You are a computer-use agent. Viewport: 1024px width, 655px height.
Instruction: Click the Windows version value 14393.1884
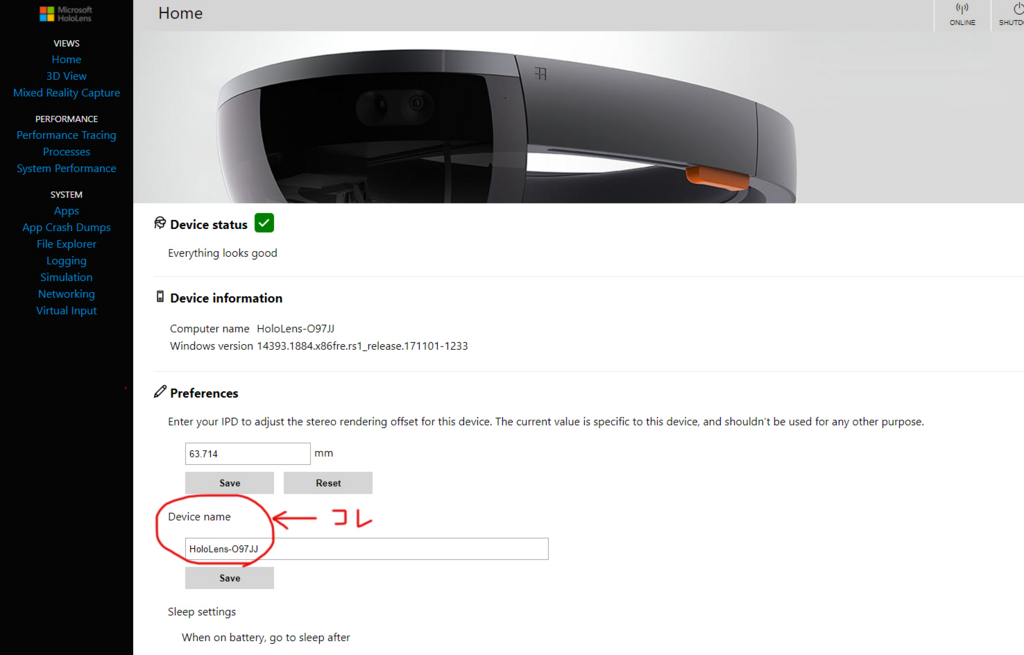click(362, 345)
